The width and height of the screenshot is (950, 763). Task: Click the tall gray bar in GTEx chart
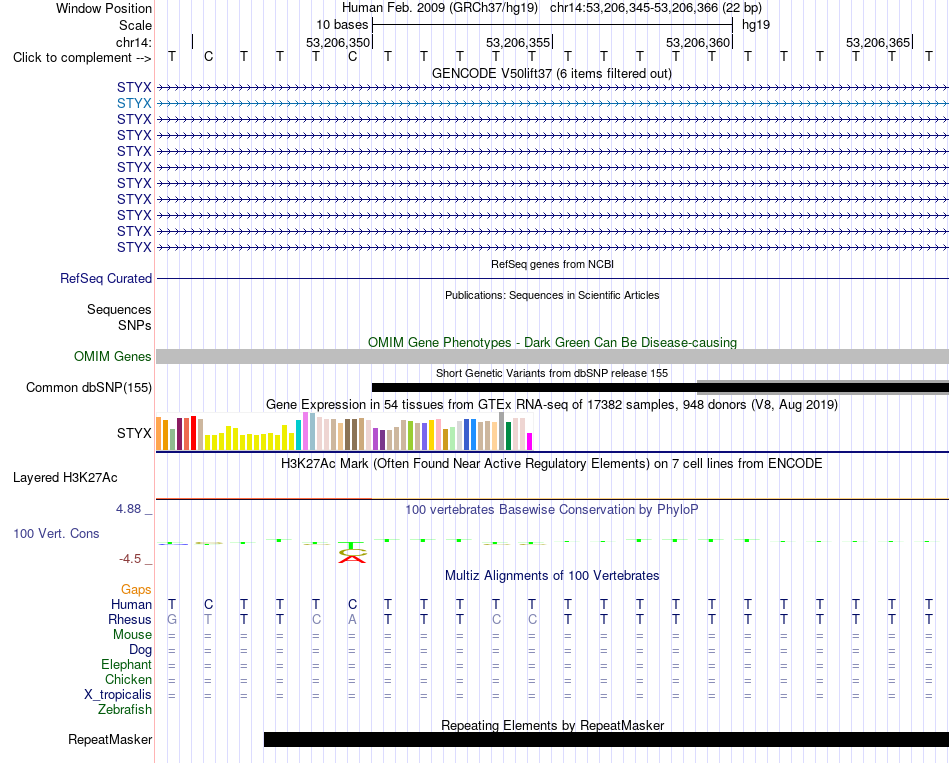[502, 431]
